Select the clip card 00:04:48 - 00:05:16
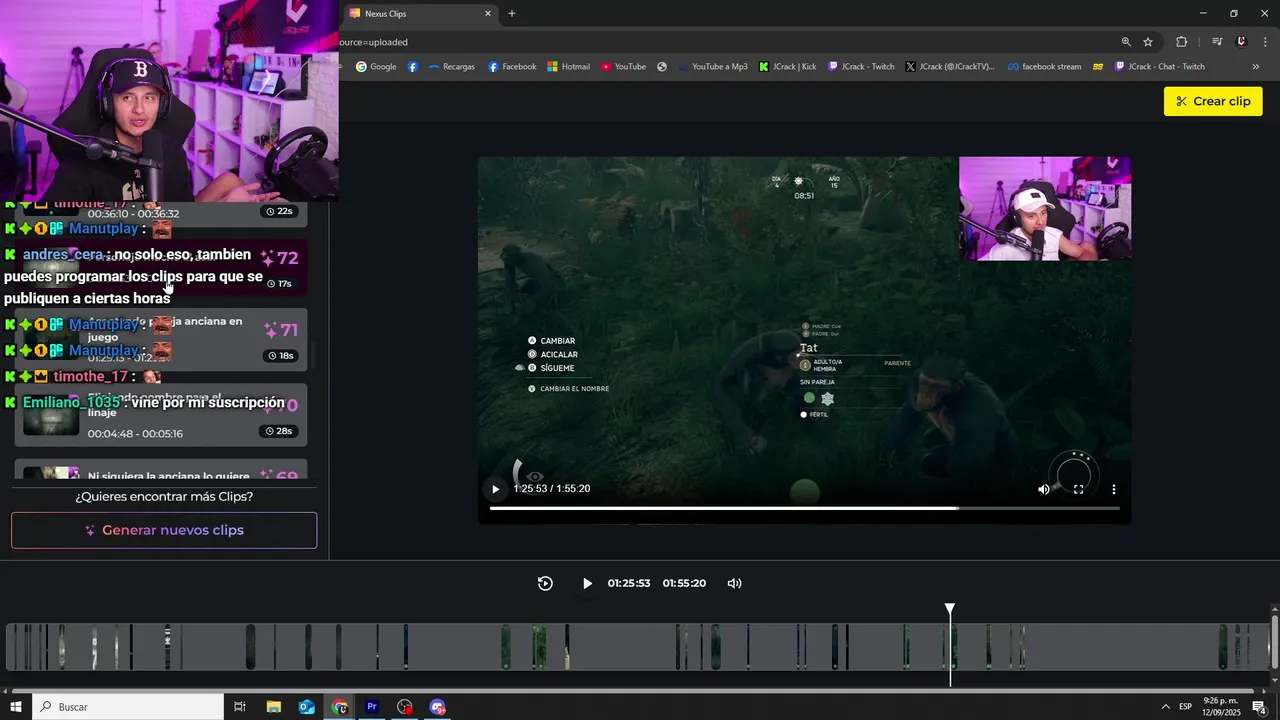The image size is (1280, 720). (160, 415)
